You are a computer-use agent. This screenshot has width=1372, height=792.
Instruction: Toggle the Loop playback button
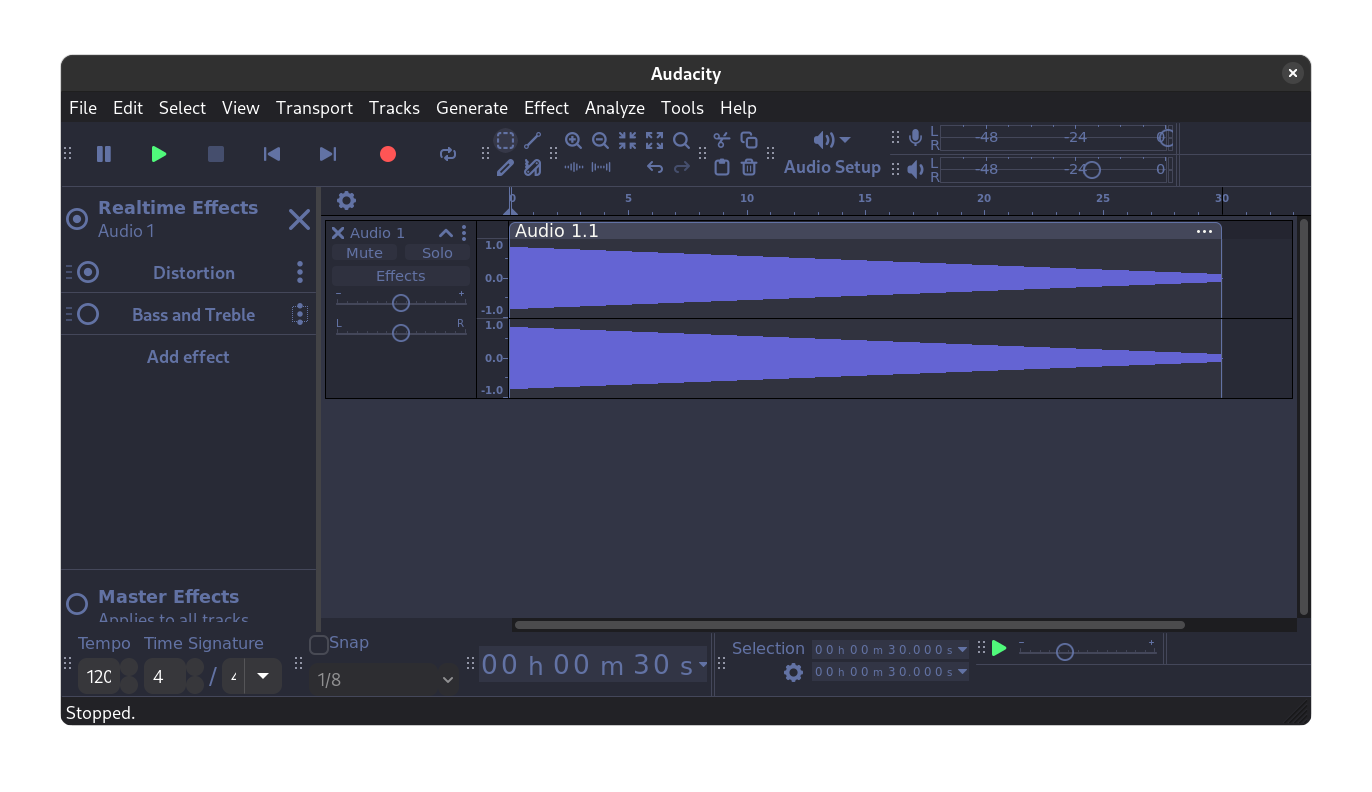(x=448, y=154)
